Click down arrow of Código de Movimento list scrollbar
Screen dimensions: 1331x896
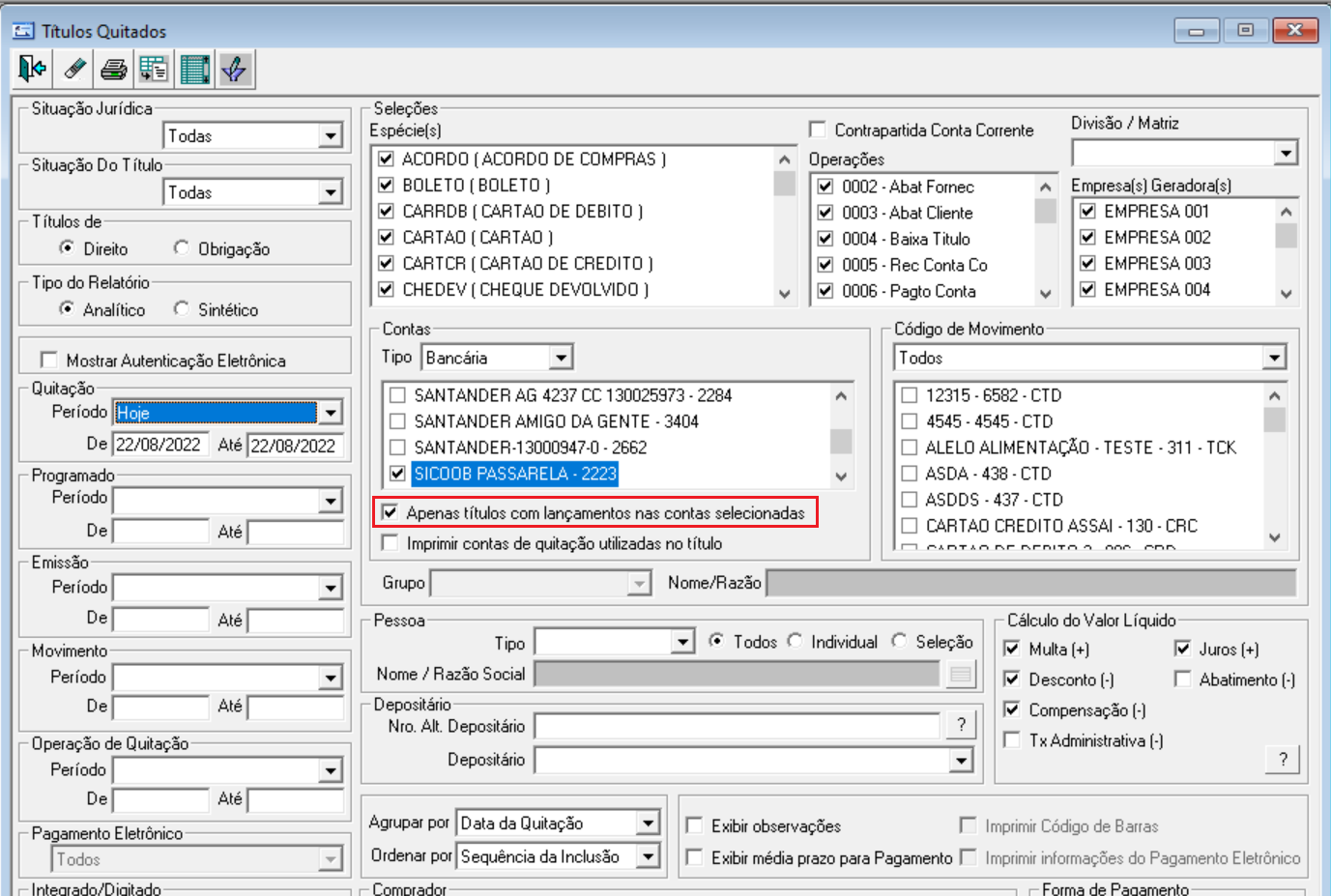[x=1274, y=537]
